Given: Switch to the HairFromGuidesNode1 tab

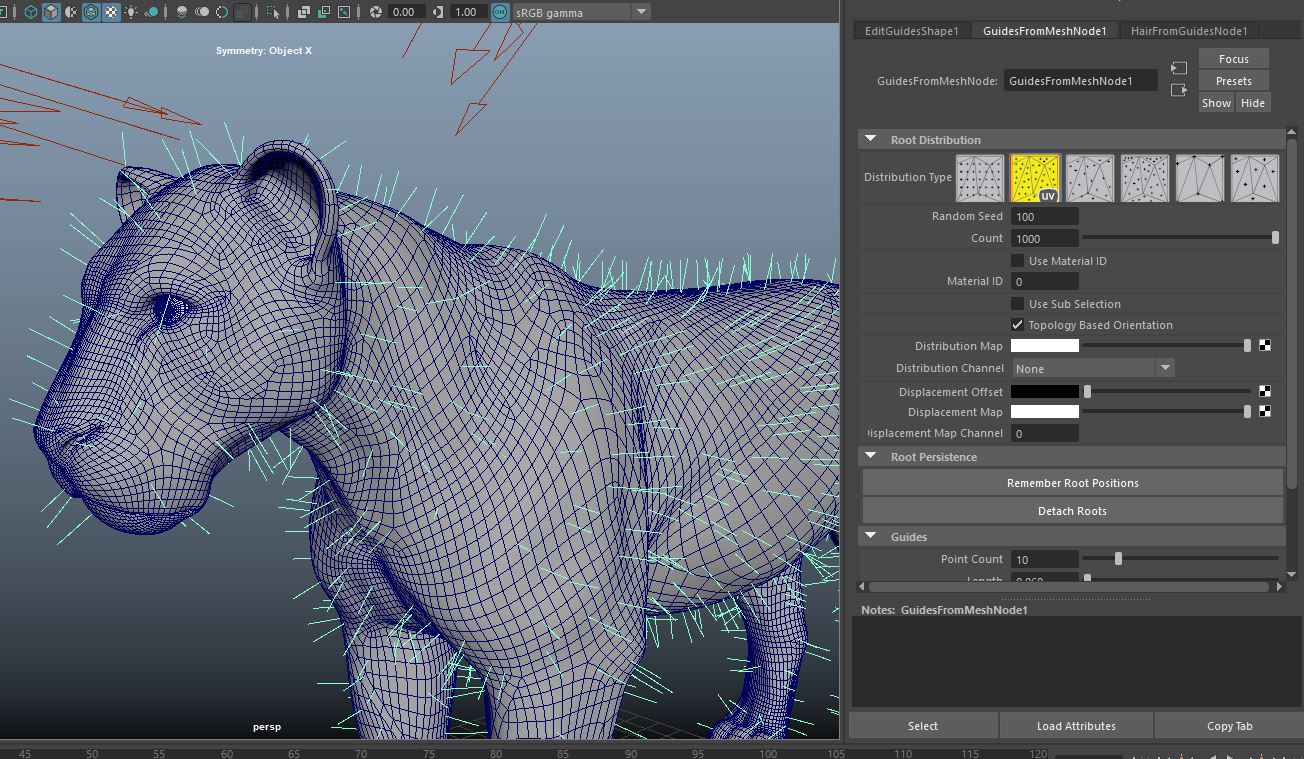Looking at the screenshot, I should point(1188,31).
